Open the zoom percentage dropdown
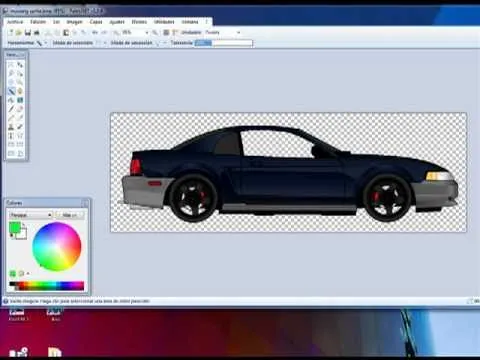Image resolution: width=480 pixels, height=360 pixels. [146, 32]
